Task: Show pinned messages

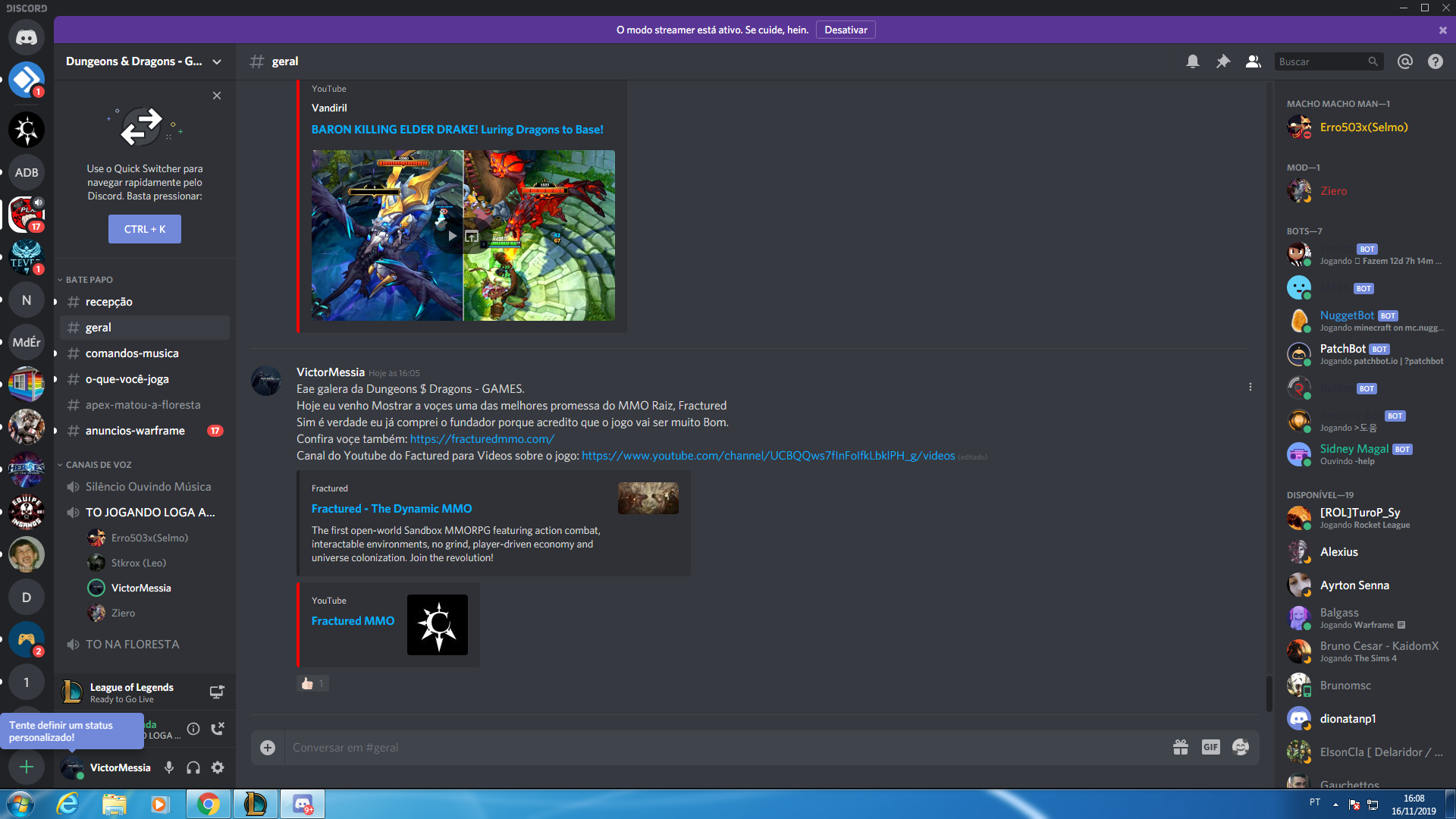Action: point(1223,61)
